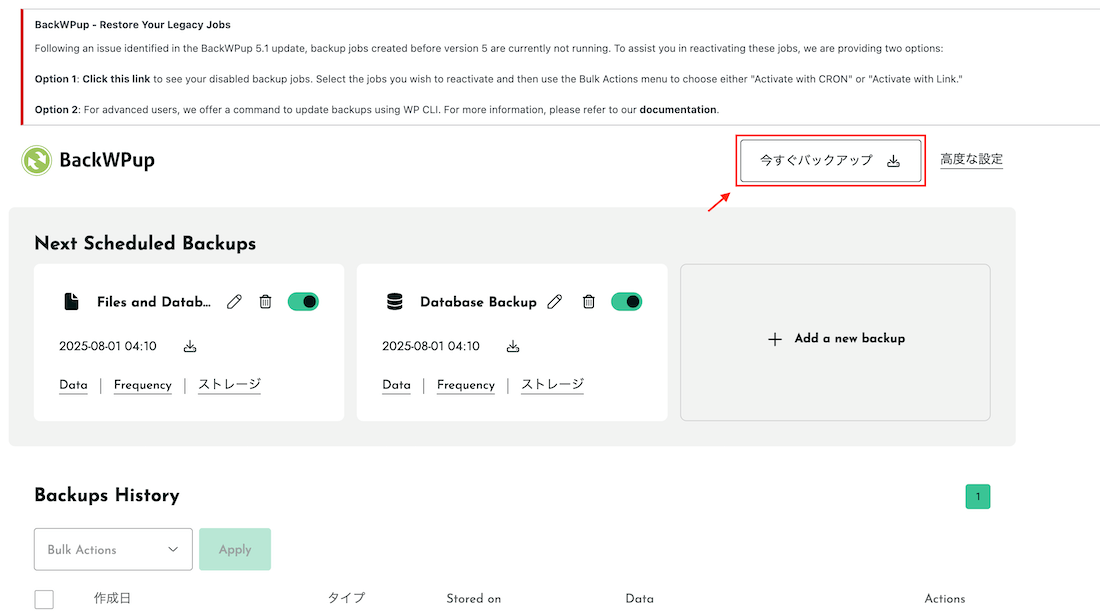Open 高度な設定 advanced settings link

pyautogui.click(x=972, y=159)
